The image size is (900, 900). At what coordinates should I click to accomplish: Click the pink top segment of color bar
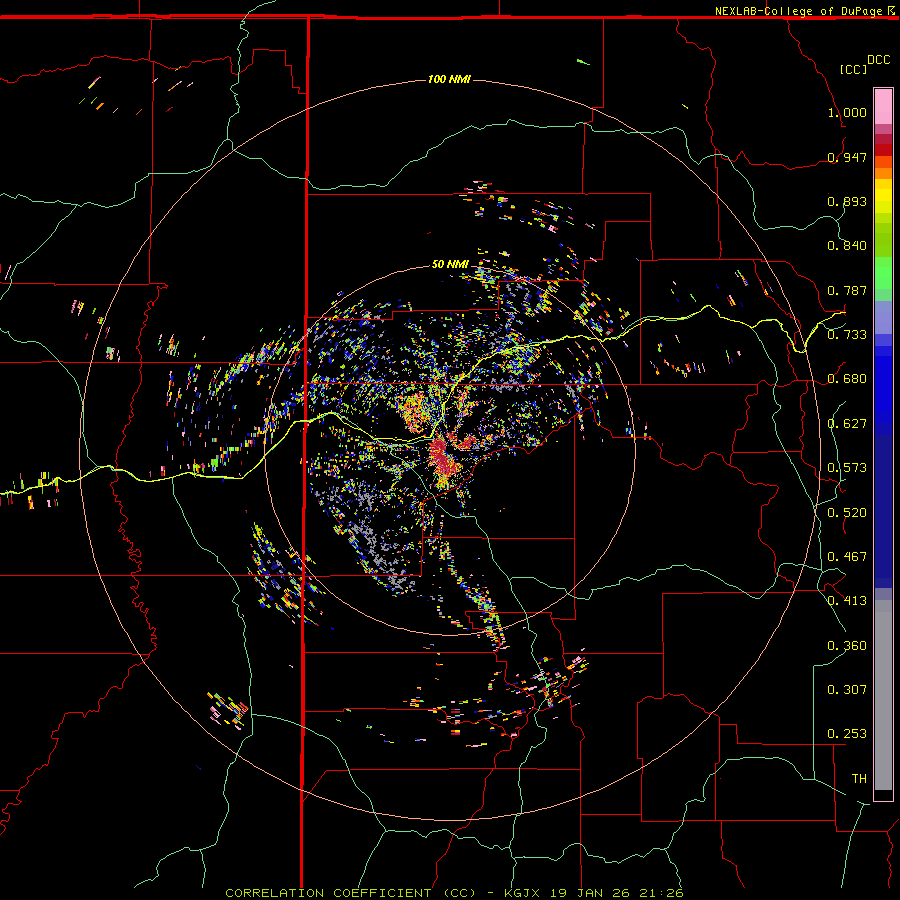click(x=883, y=107)
